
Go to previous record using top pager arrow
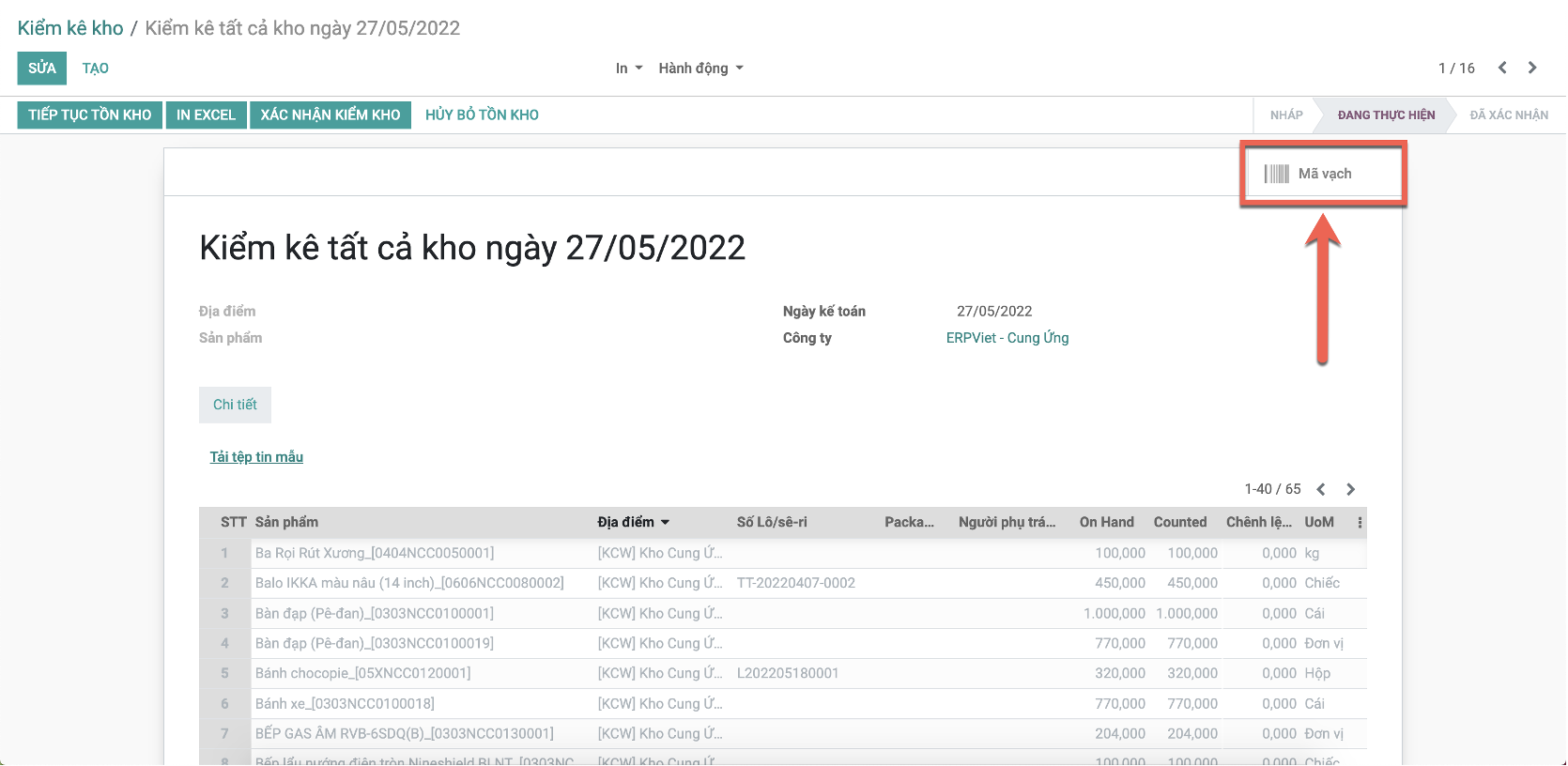[x=1502, y=68]
